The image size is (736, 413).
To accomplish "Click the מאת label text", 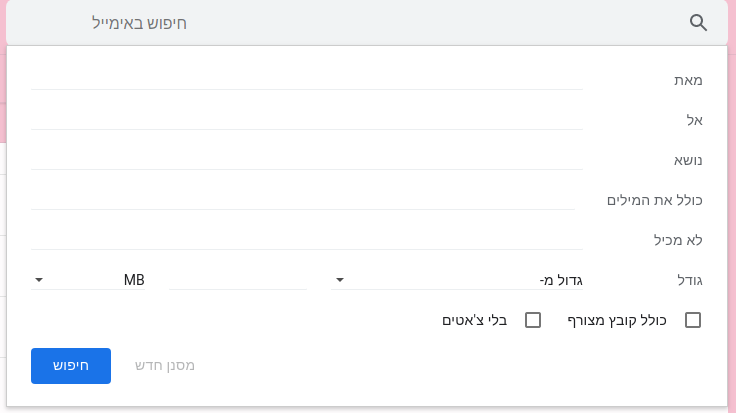I will pos(688,80).
